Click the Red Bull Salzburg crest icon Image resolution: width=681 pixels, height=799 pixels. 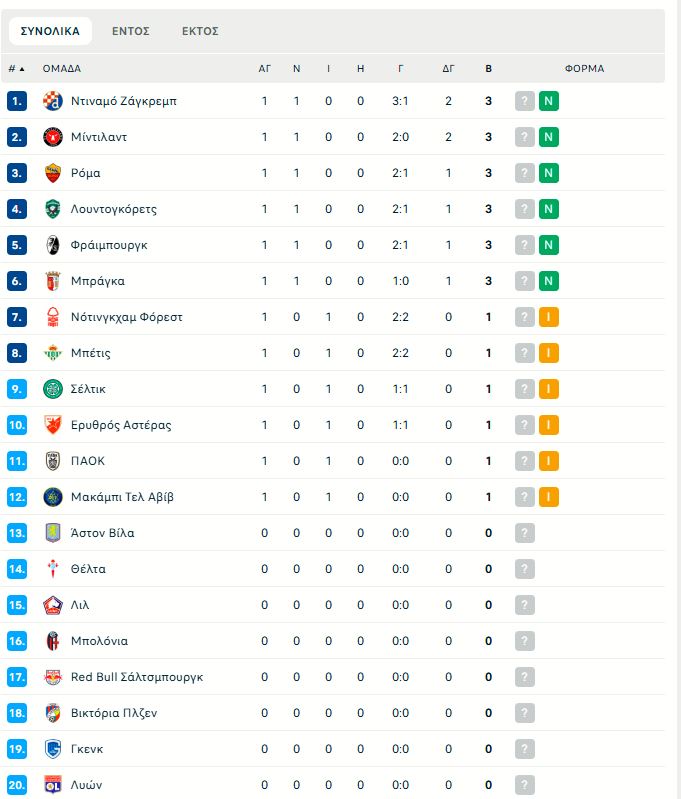[53, 677]
